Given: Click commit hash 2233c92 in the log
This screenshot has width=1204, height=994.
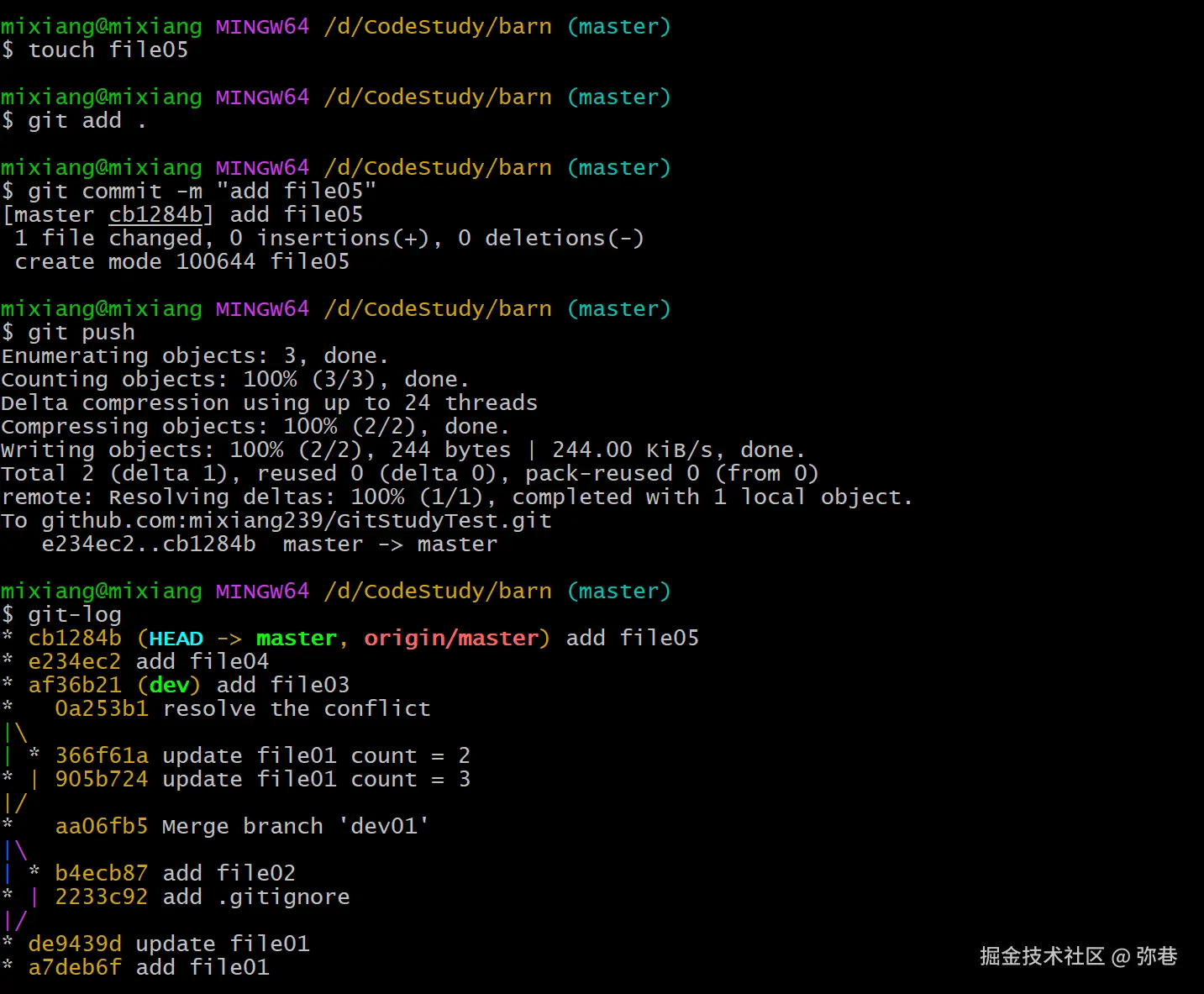Looking at the screenshot, I should pos(102,897).
